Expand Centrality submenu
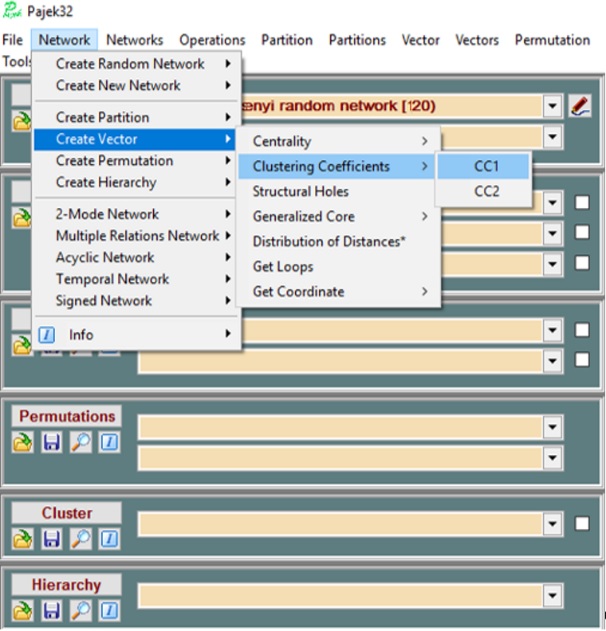The image size is (606, 631). click(338, 141)
